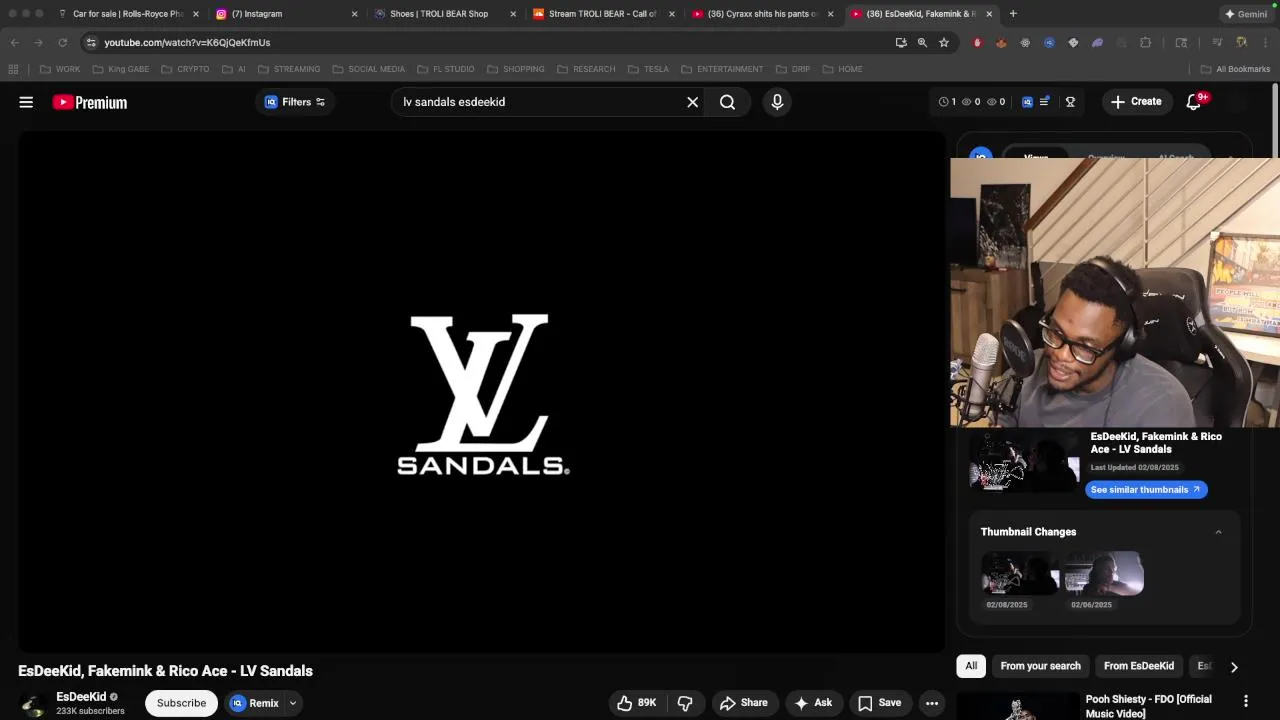Clear the search box with X
Viewport: 1280px width, 720px height.
pyautogui.click(x=692, y=102)
